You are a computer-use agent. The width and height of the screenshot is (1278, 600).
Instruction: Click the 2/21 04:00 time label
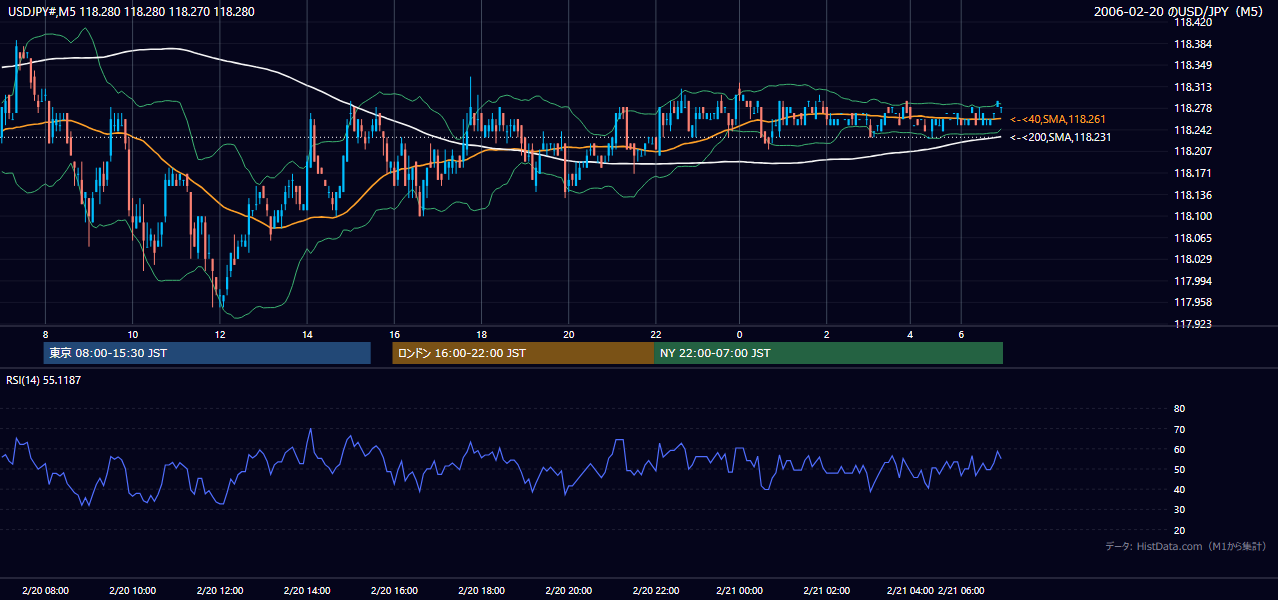[x=911, y=590]
